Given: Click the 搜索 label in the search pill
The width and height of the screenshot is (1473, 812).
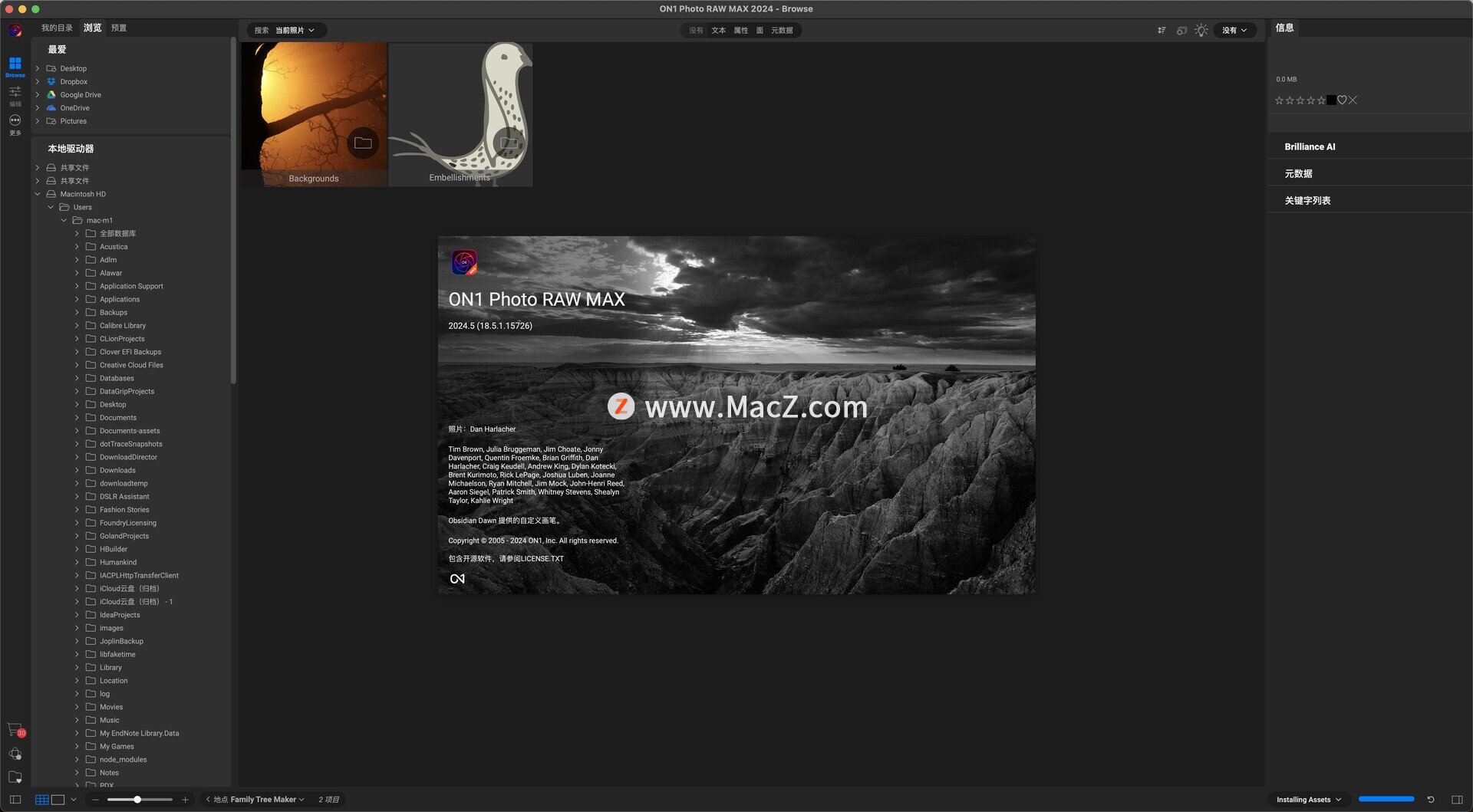Looking at the screenshot, I should pyautogui.click(x=262, y=31).
